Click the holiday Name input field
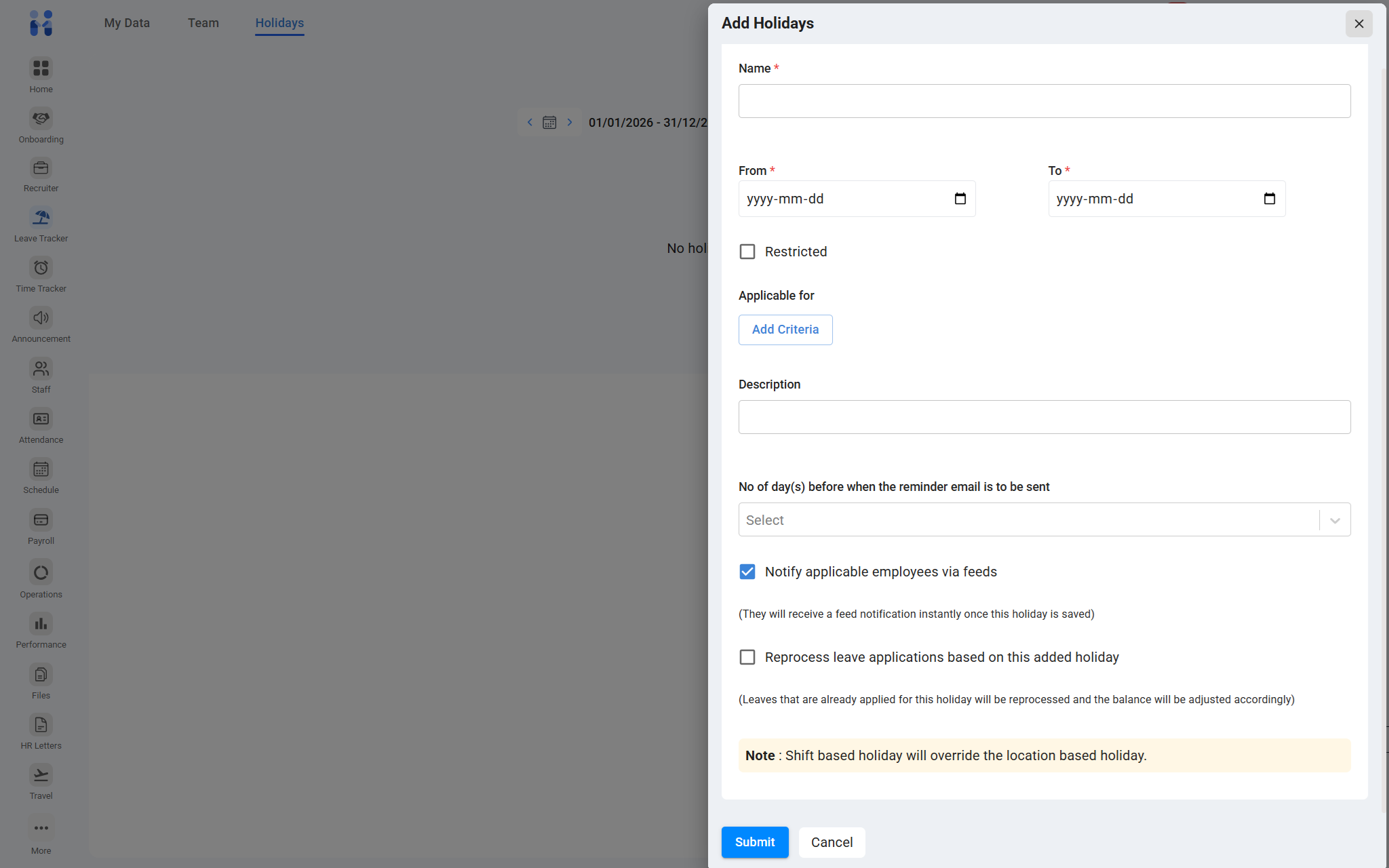Viewport: 1389px width, 868px height. point(1044,101)
